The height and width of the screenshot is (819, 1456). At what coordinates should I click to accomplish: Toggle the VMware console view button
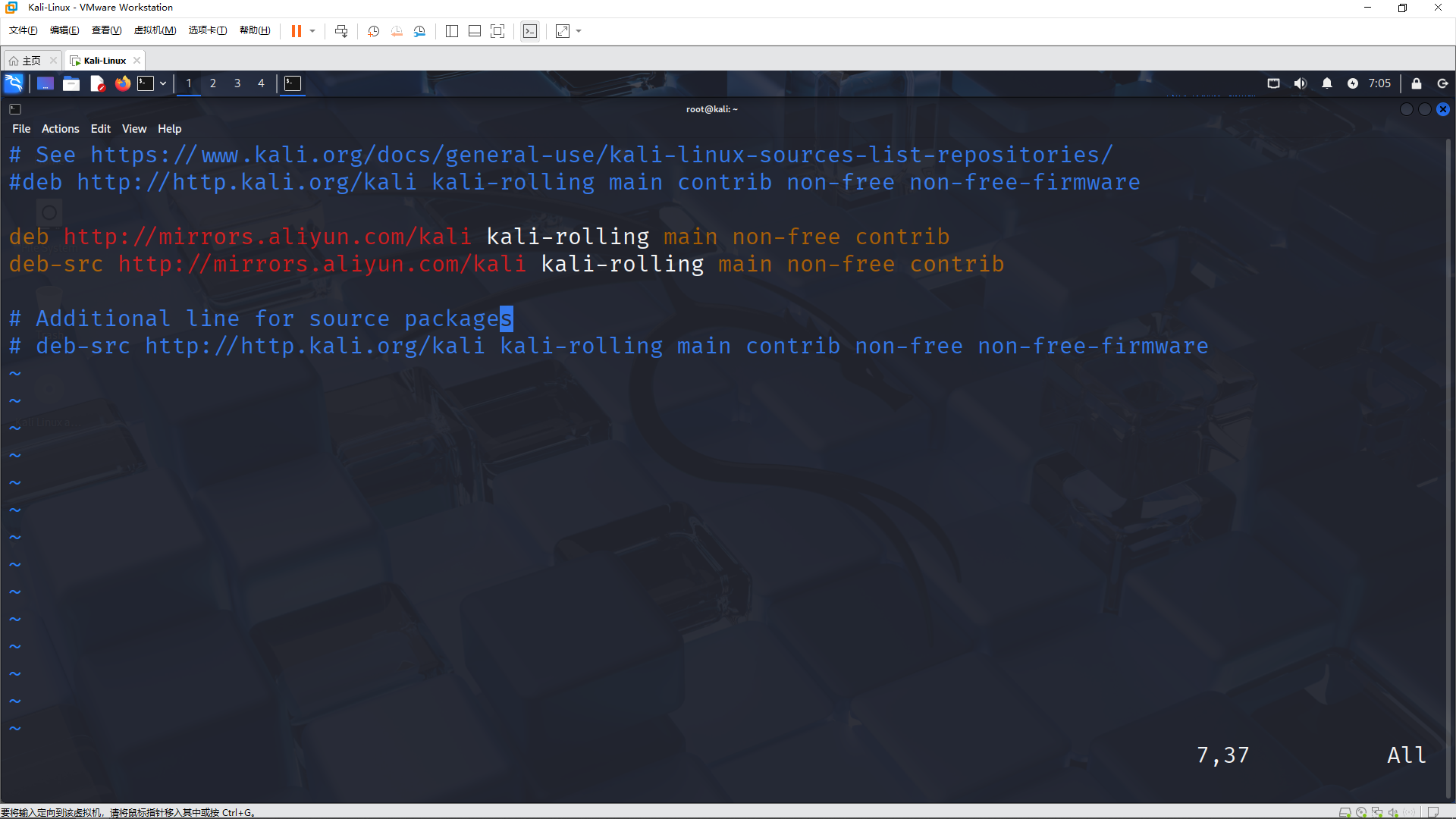530,31
